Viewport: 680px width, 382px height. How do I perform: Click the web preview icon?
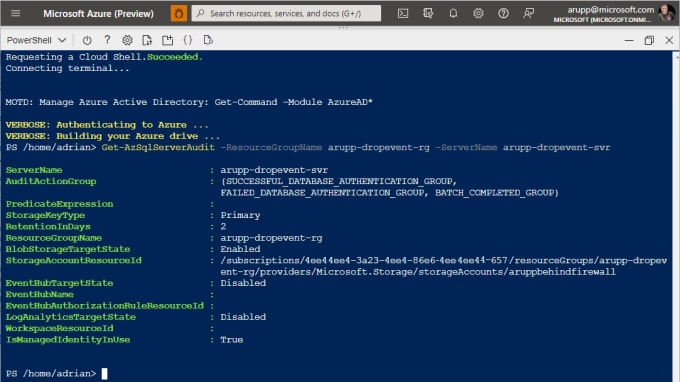click(208, 40)
